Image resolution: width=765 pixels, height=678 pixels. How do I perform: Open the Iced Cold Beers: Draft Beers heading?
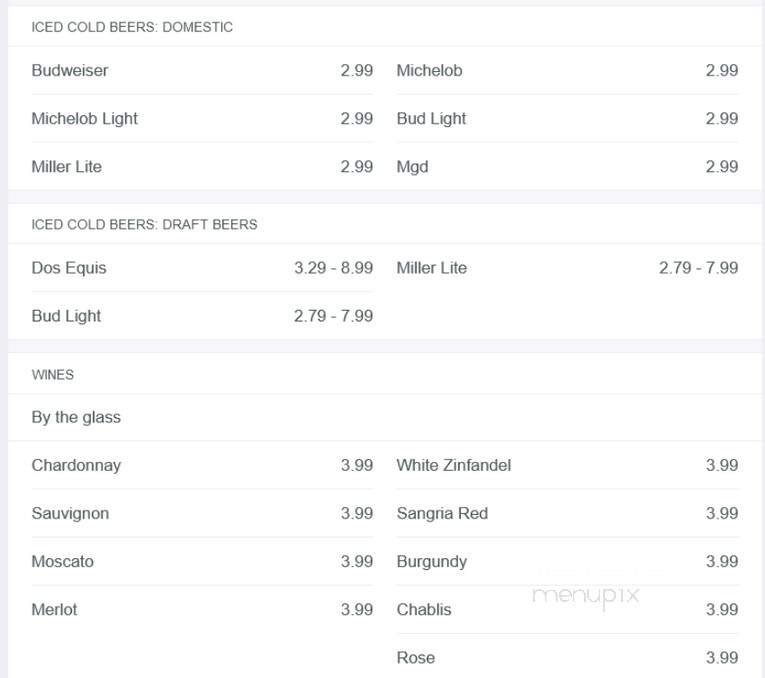[144, 224]
